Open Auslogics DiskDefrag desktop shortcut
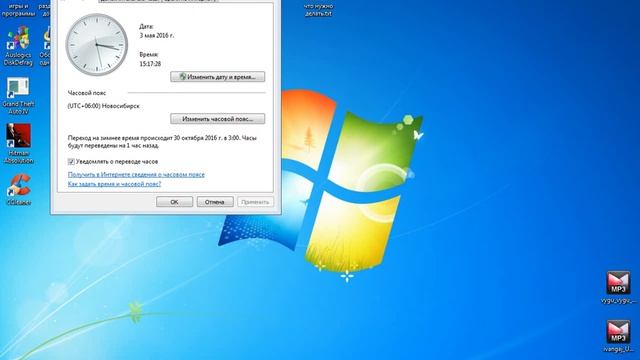This screenshot has width=640, height=360. click(18, 46)
